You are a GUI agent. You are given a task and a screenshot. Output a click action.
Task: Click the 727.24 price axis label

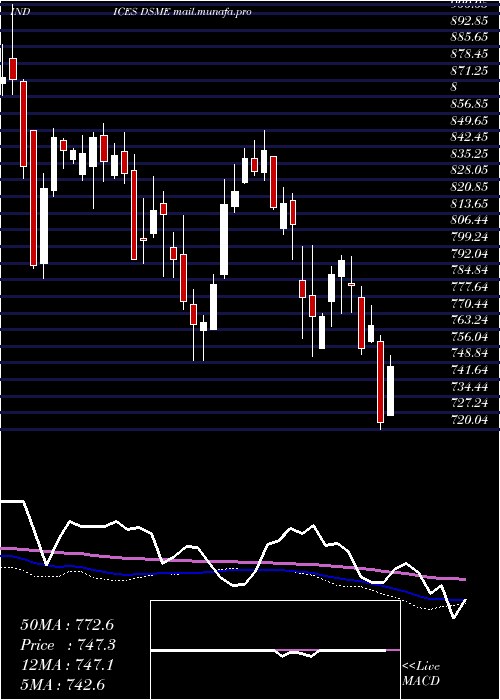469,403
